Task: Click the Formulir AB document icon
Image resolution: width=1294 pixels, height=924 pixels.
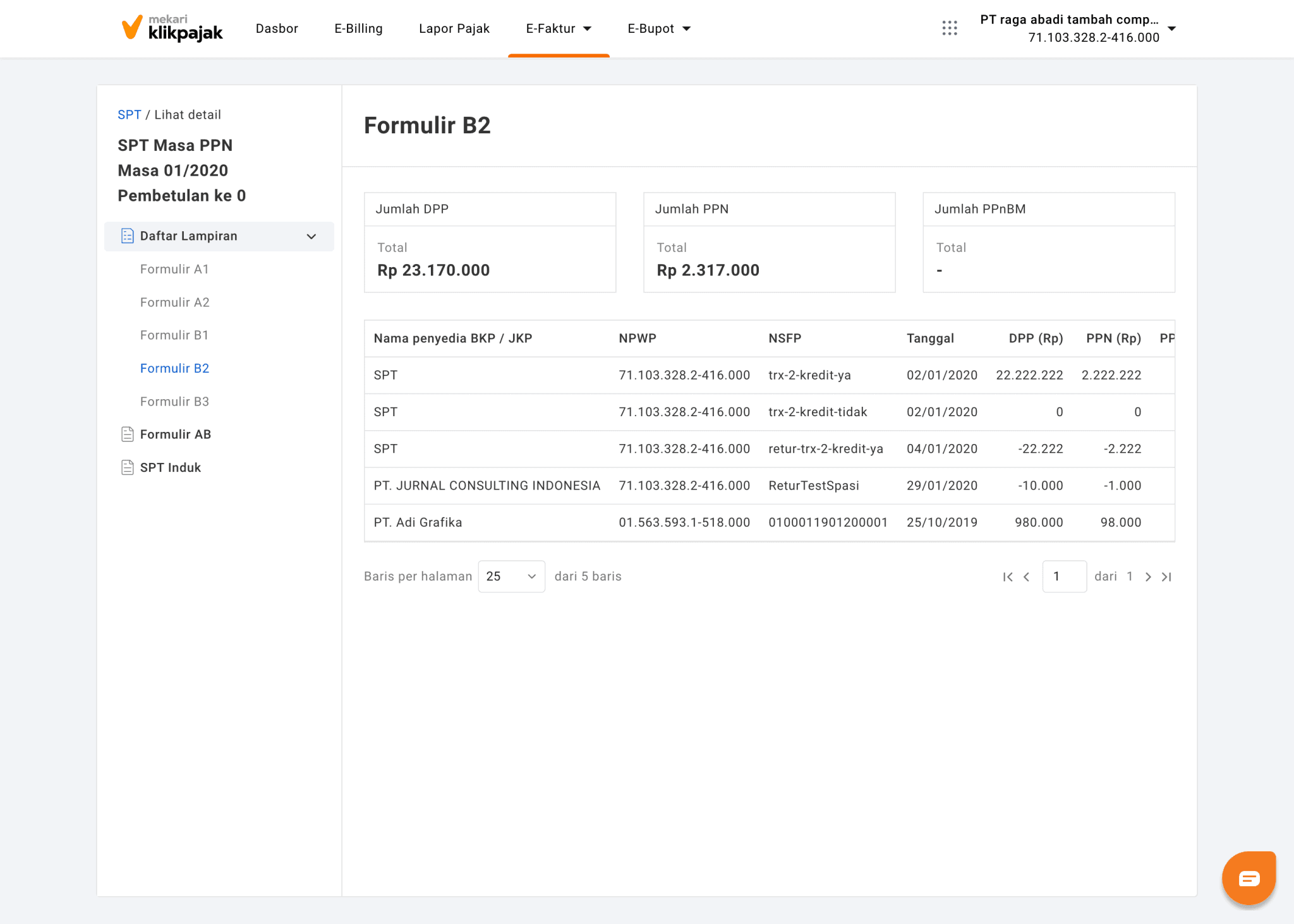Action: click(127, 435)
